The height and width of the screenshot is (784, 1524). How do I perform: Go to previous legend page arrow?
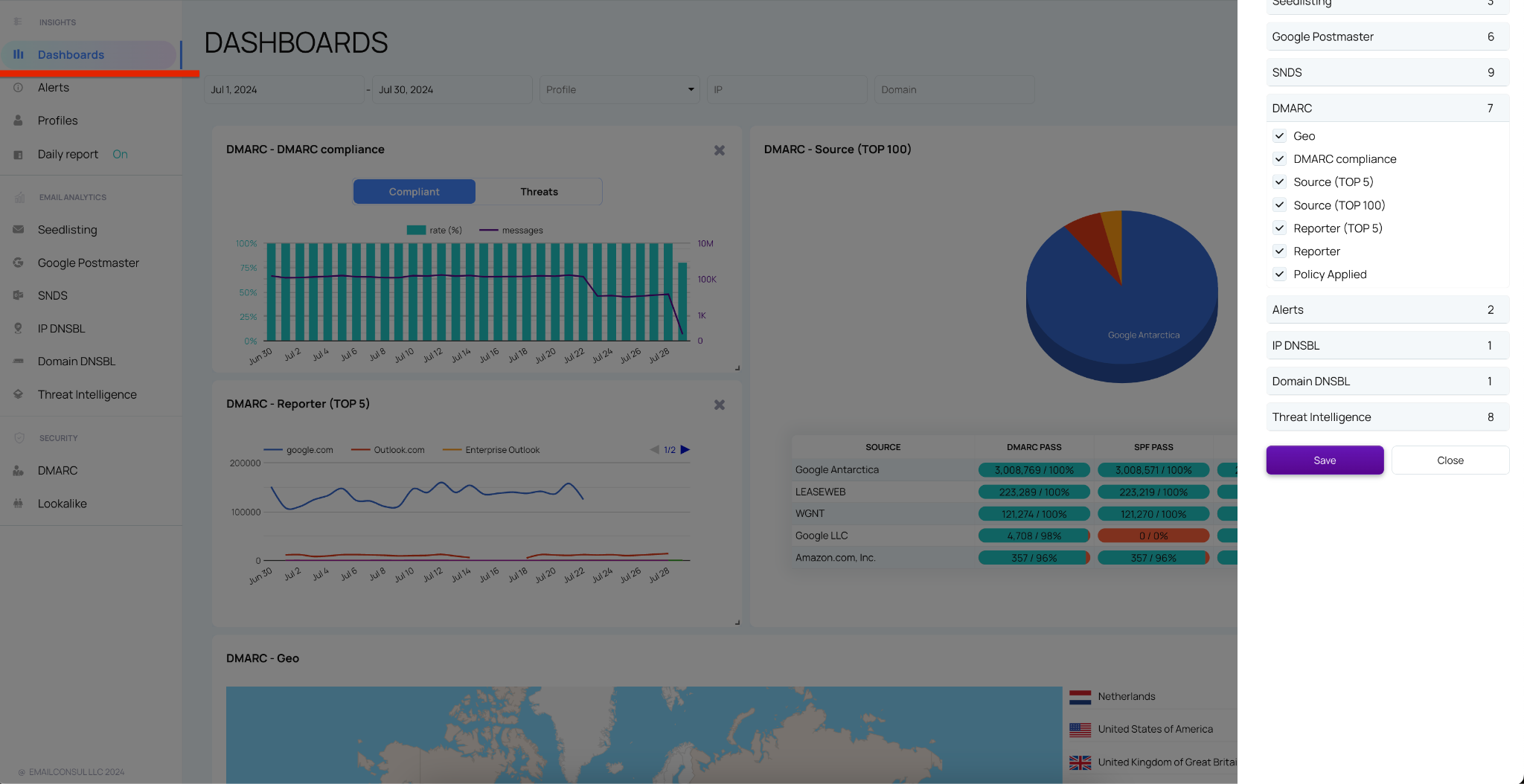tap(655, 449)
